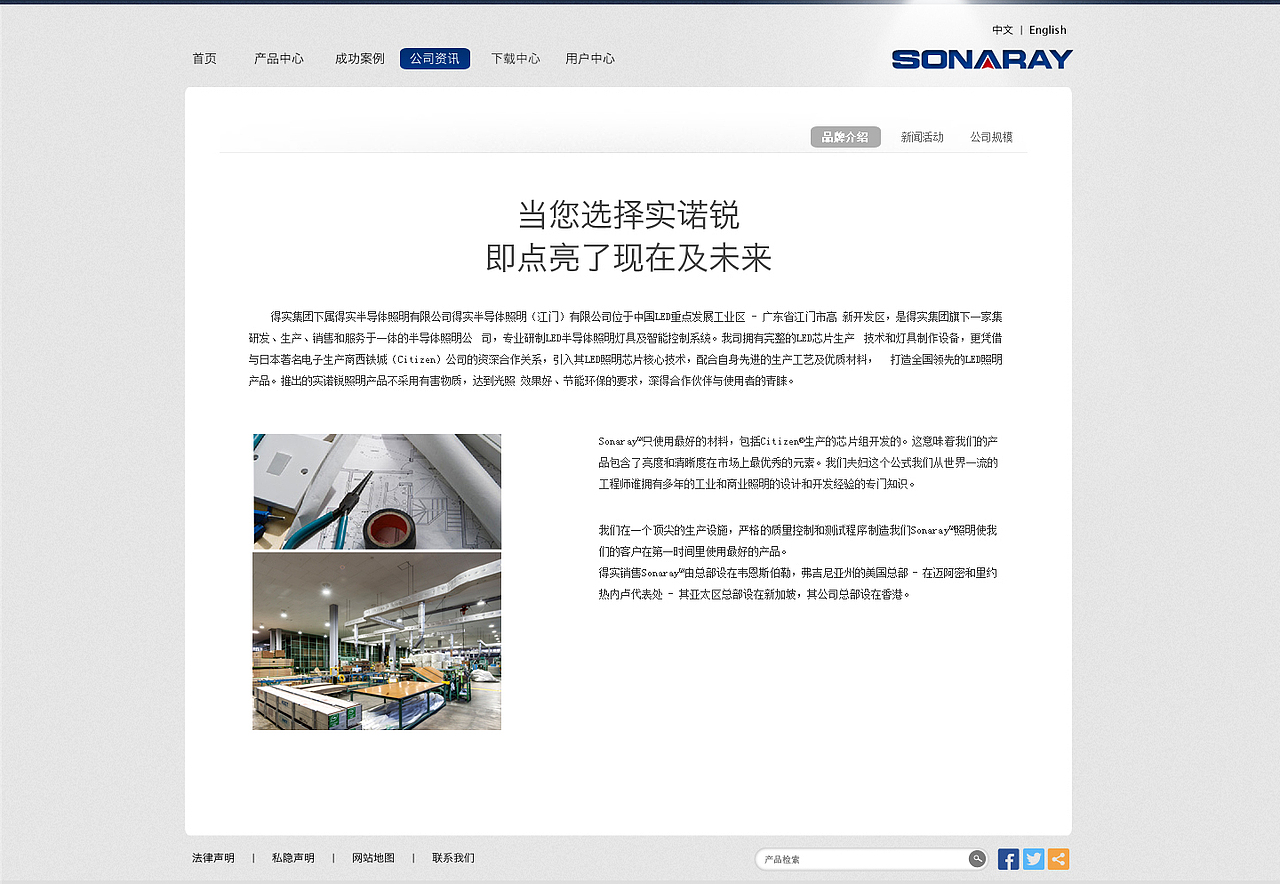Open the 网站地图 footer link

pyautogui.click(x=373, y=858)
